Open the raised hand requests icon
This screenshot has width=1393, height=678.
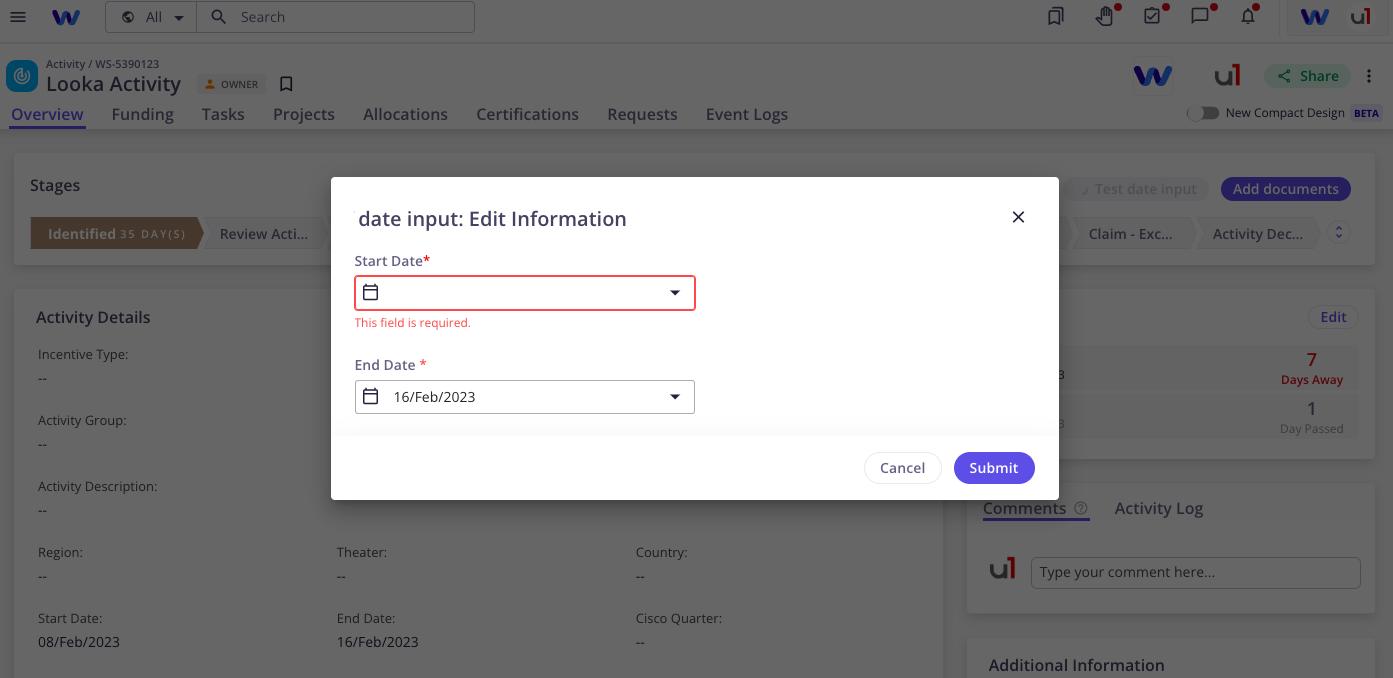click(1104, 17)
